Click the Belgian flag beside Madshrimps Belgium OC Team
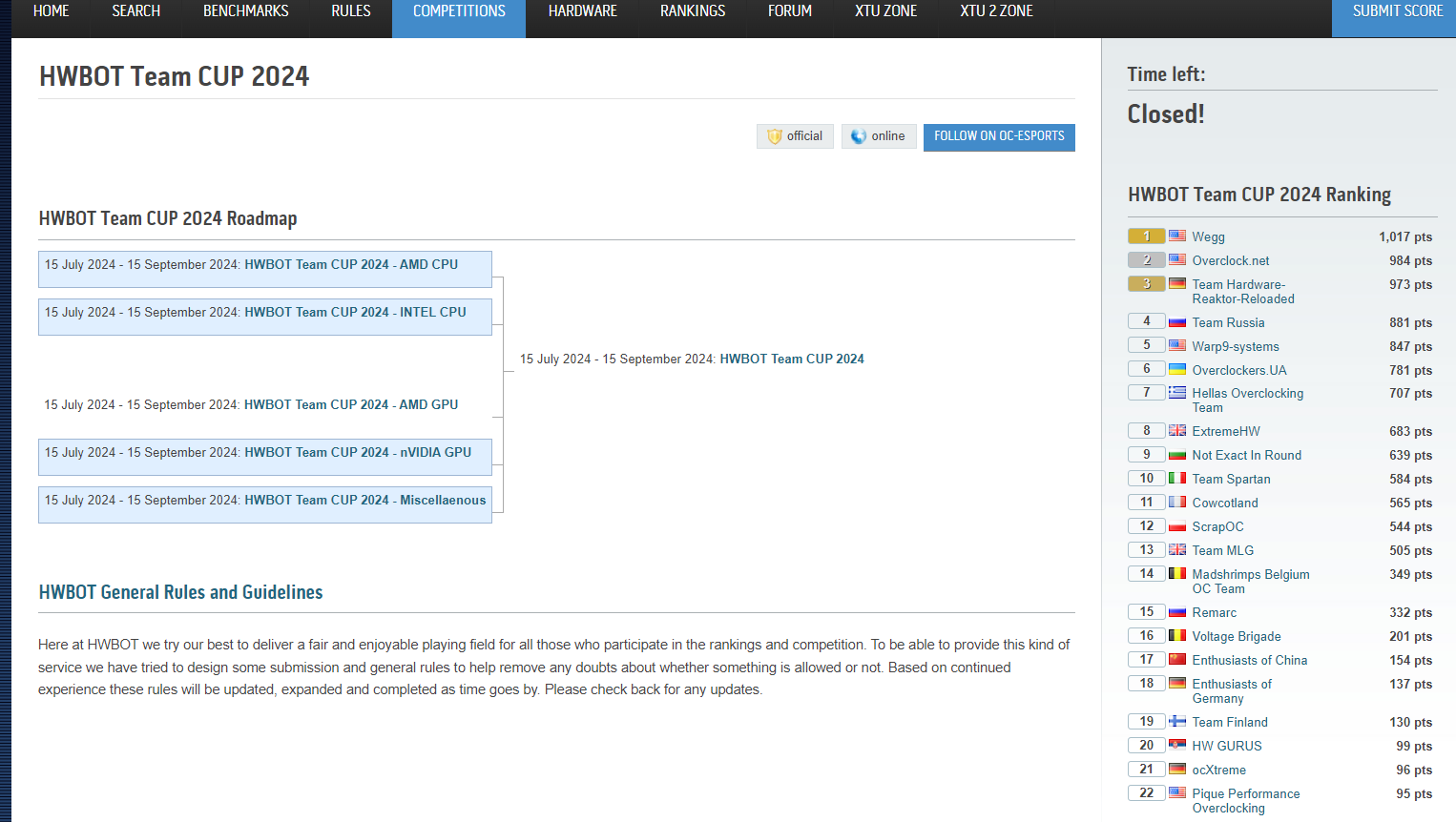1456x822 pixels. pyautogui.click(x=1177, y=573)
